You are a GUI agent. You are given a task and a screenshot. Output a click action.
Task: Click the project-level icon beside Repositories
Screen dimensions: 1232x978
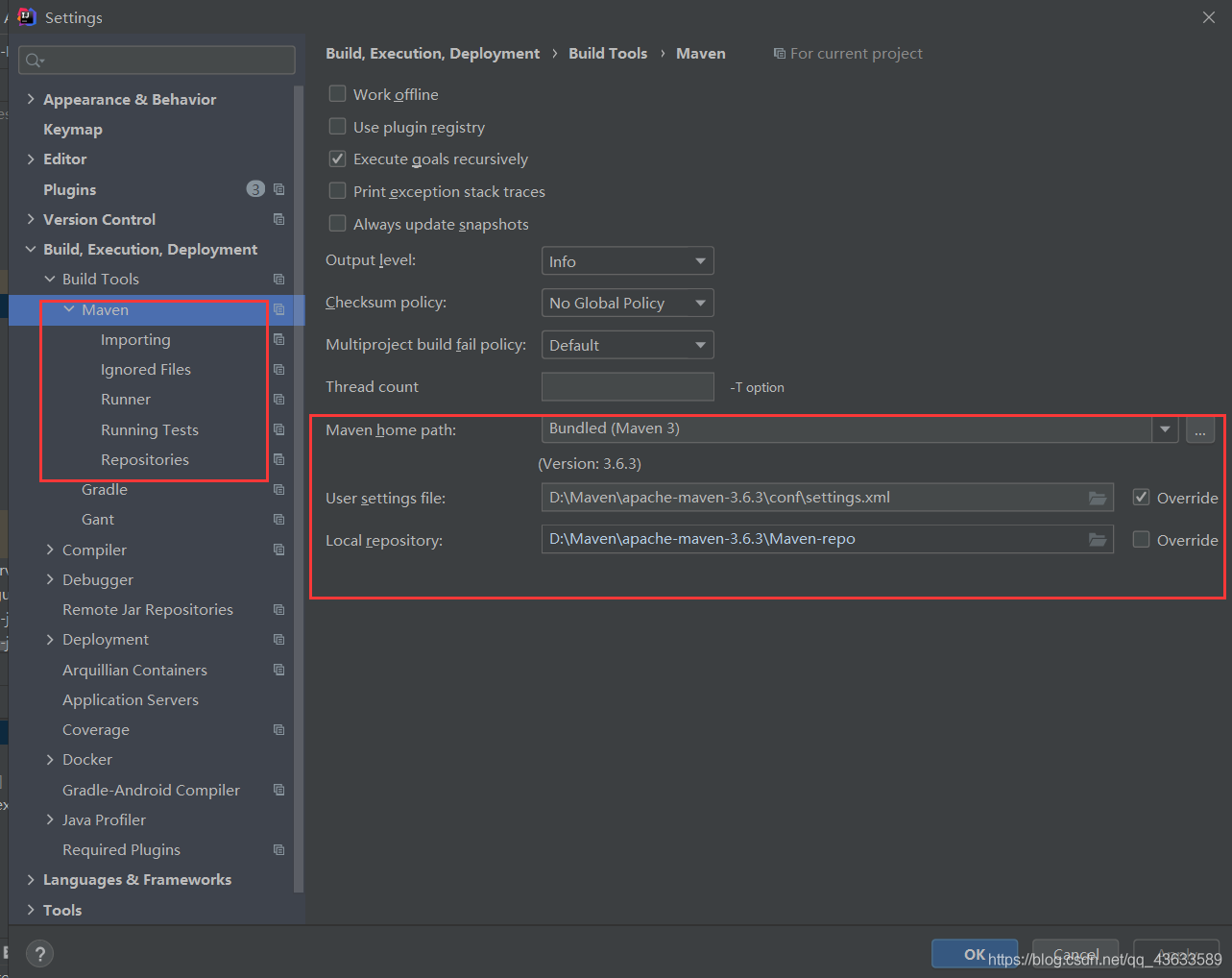coord(278,459)
